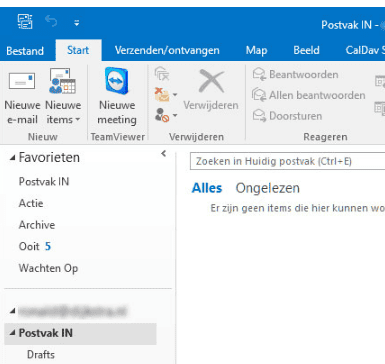
Task: Collapse the Favorieten section
Action: pos(12,158)
